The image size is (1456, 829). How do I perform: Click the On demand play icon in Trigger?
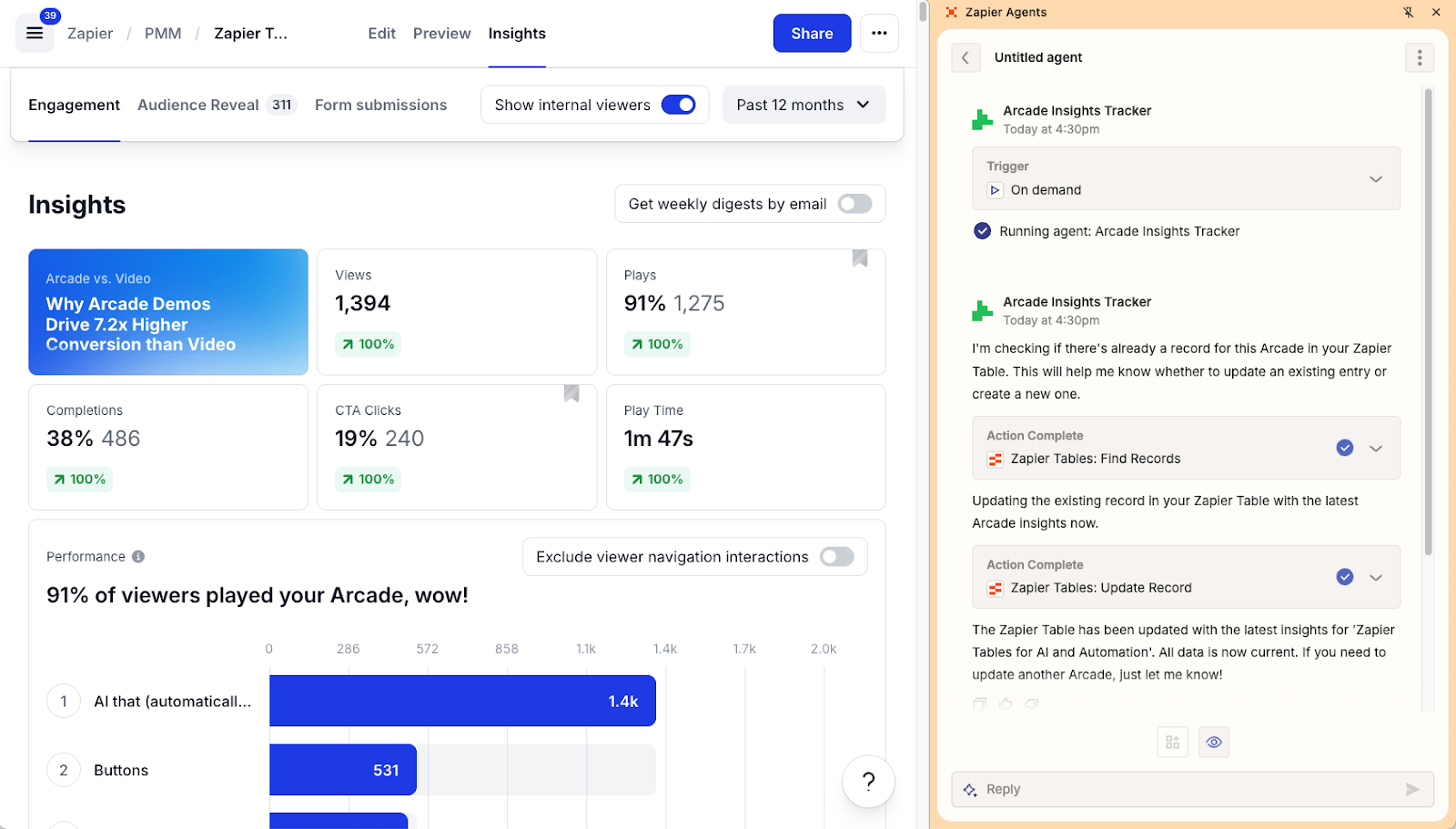click(996, 190)
